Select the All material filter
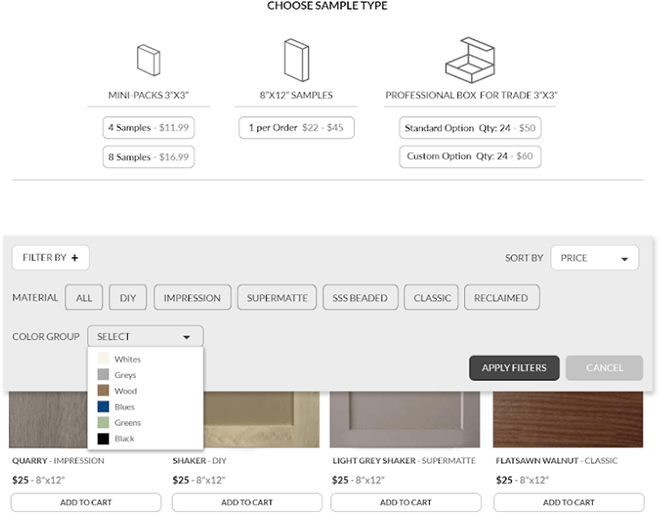The width and height of the screenshot is (659, 513). tap(84, 298)
